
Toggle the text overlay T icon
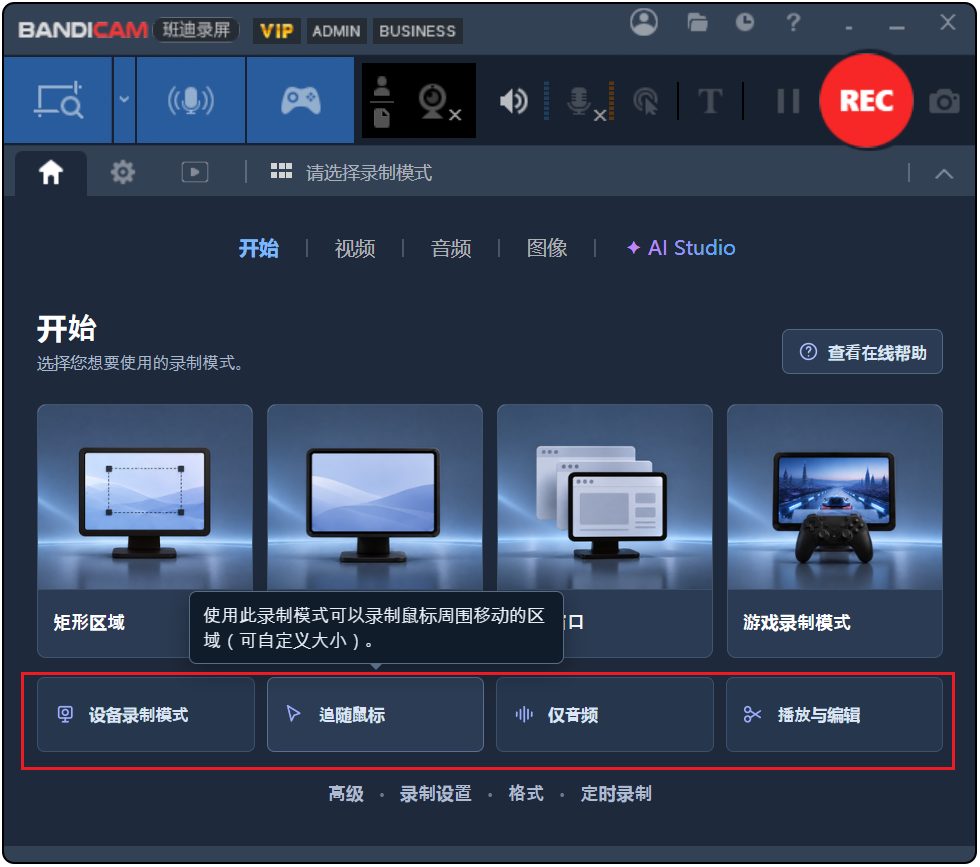(710, 101)
